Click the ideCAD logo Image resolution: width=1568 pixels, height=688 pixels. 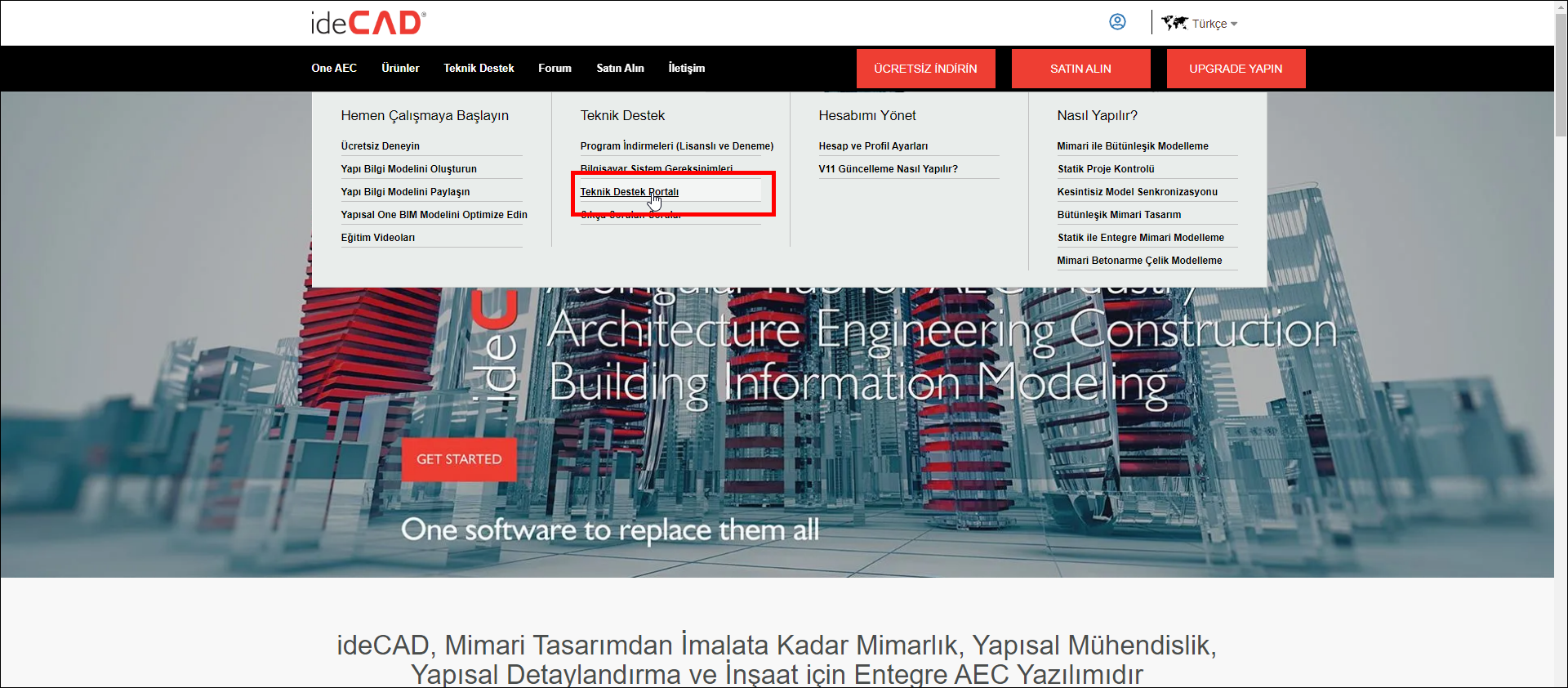(x=368, y=23)
